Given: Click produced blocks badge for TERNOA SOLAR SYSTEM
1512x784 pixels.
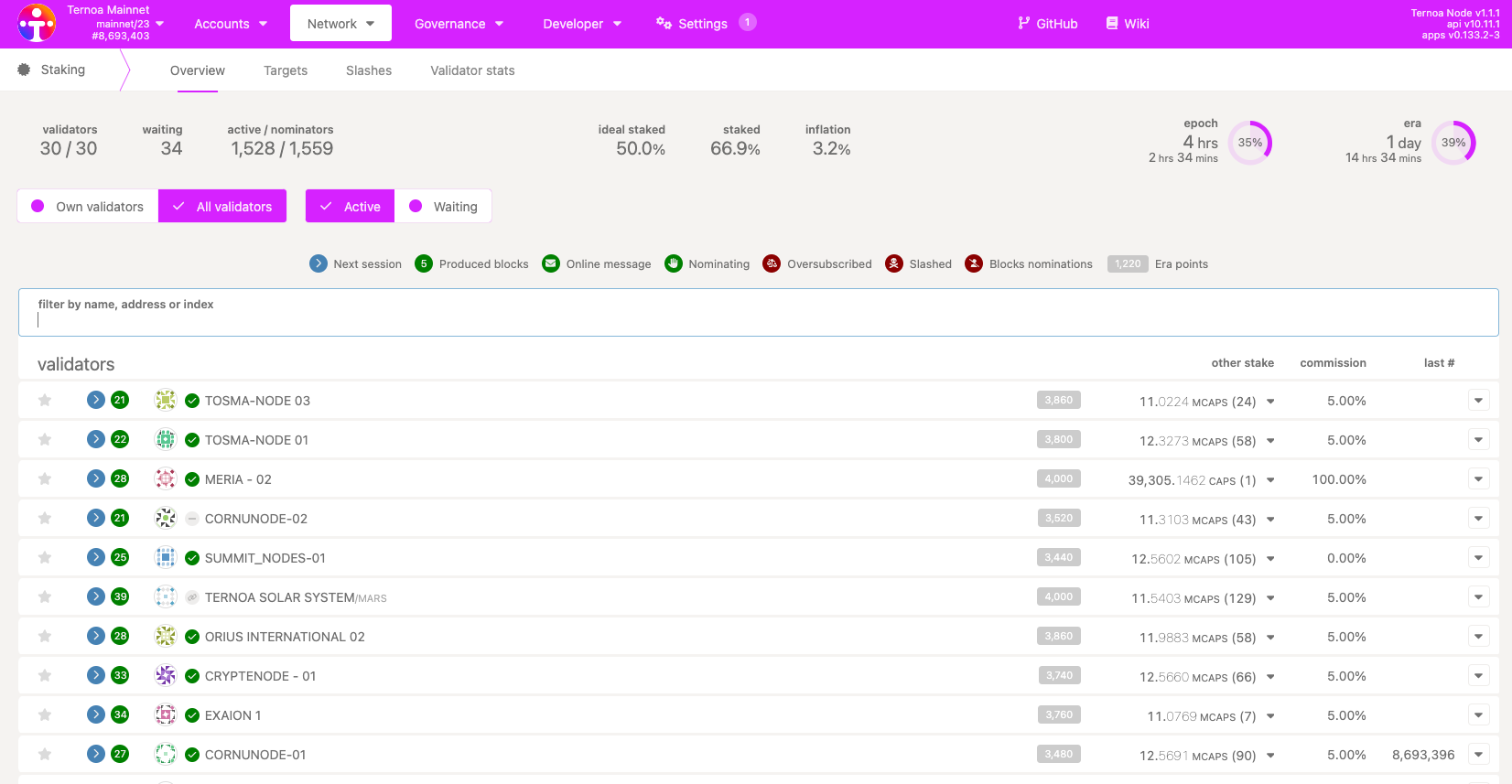Looking at the screenshot, I should click(120, 596).
